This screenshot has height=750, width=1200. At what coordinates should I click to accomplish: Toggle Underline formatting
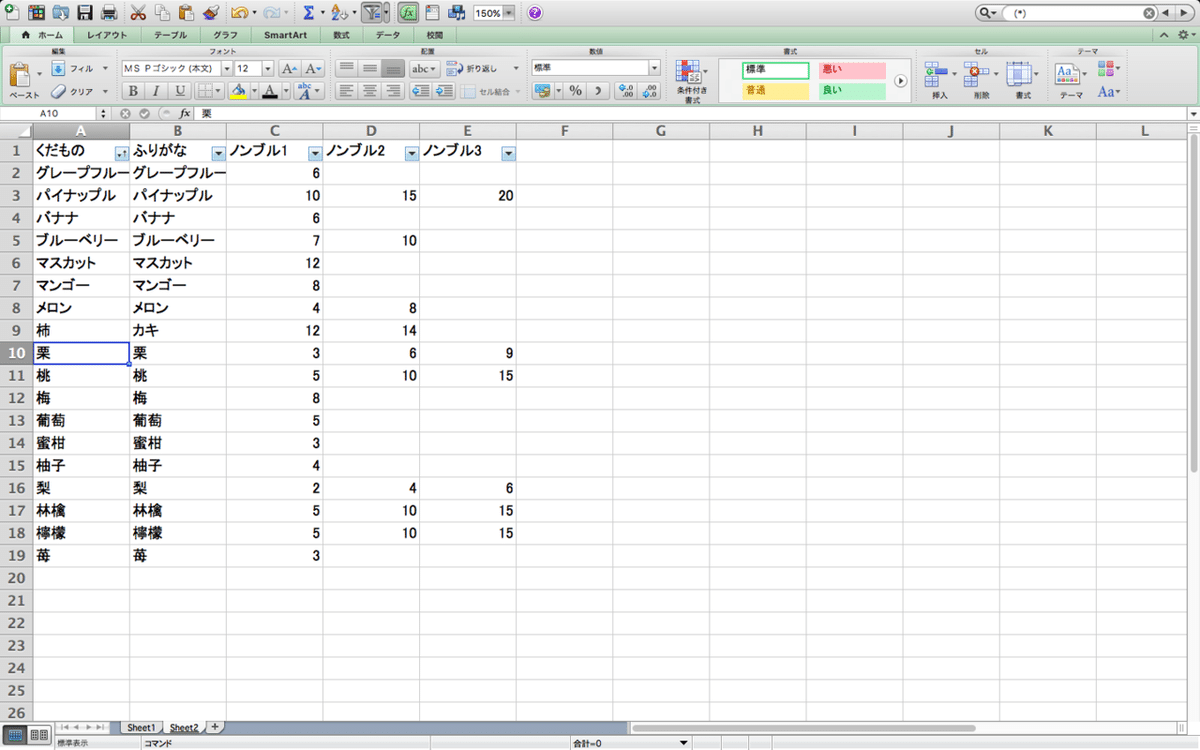click(x=180, y=91)
